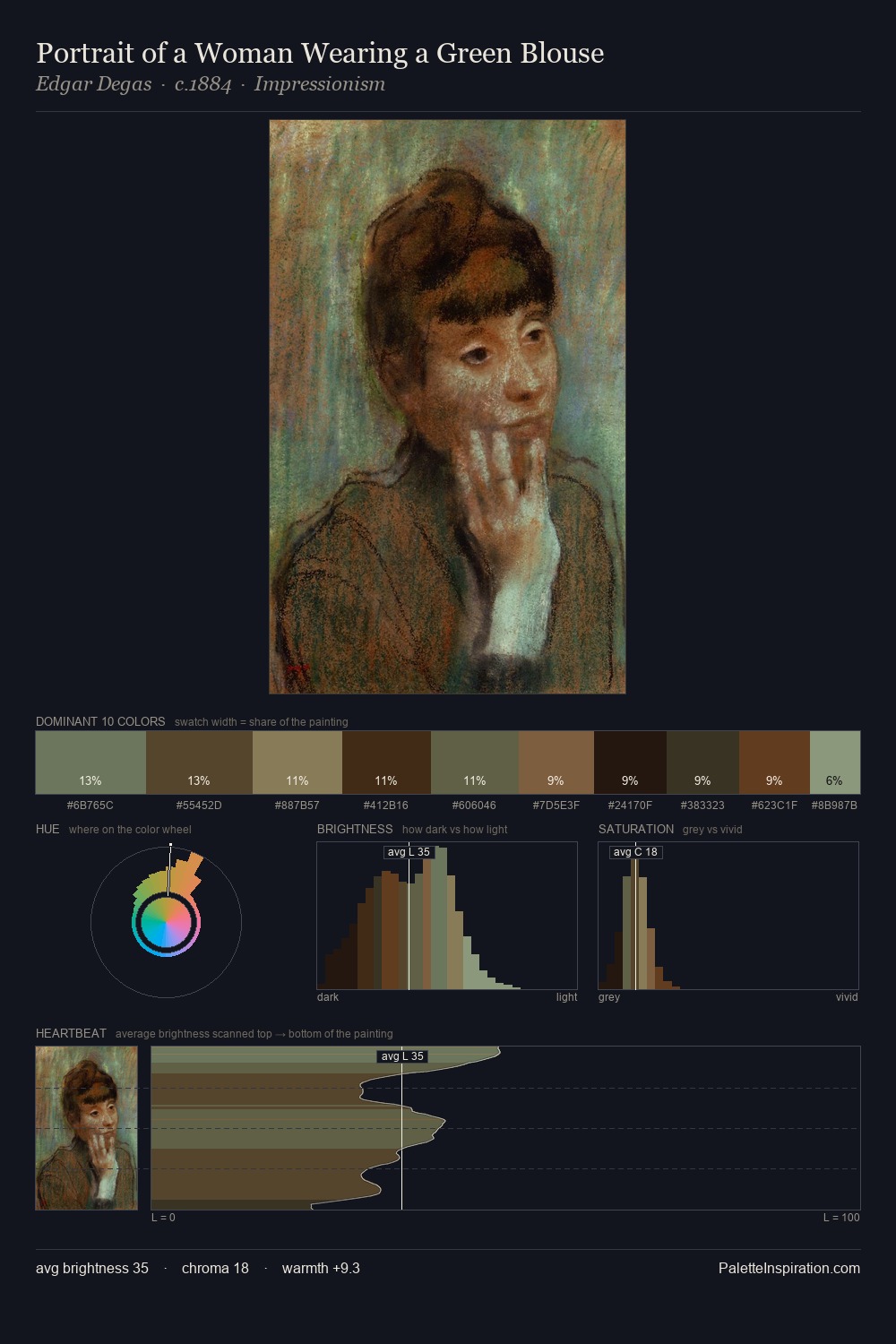Click the 'Impressionism' style text
The height and width of the screenshot is (1344, 896).
point(320,84)
